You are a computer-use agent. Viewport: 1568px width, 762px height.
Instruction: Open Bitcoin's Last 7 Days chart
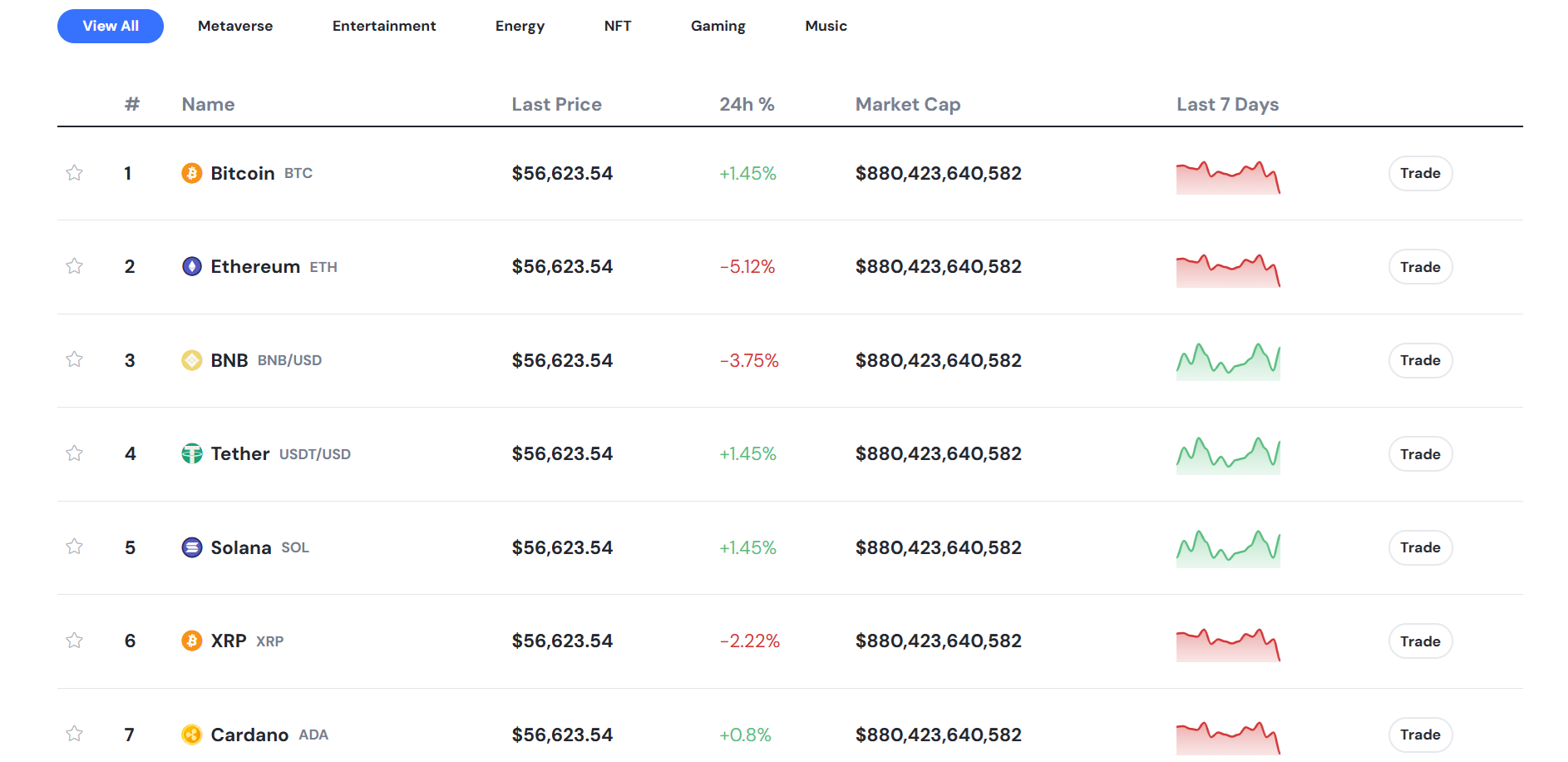coord(1228,177)
